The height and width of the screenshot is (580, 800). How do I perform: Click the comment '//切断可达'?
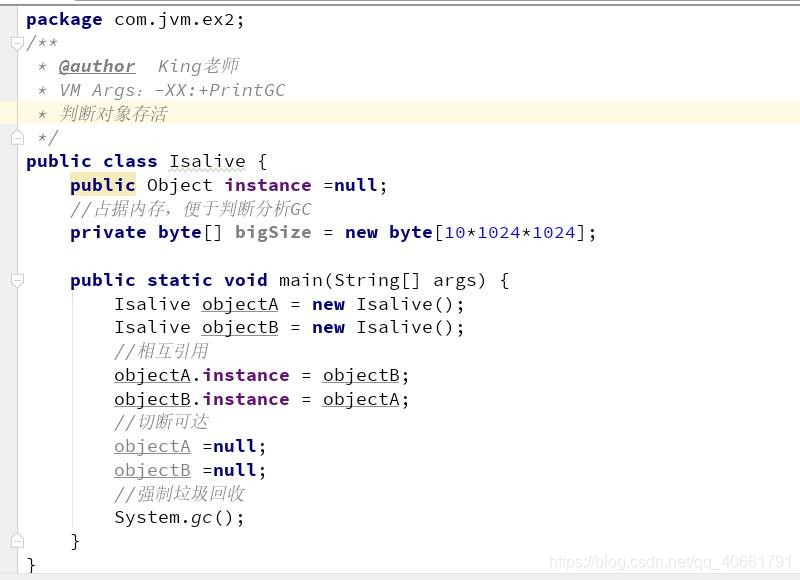point(161,422)
